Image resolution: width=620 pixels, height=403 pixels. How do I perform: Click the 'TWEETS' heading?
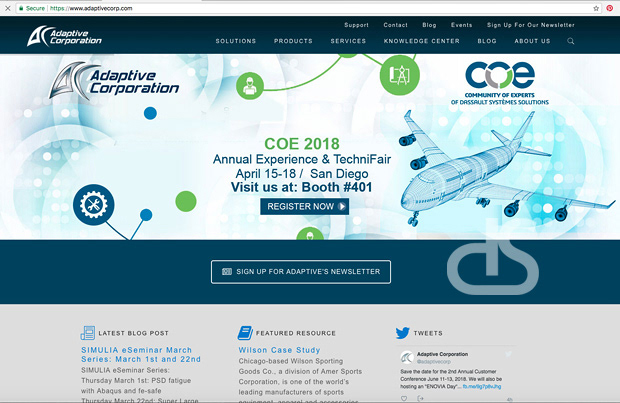[428, 333]
